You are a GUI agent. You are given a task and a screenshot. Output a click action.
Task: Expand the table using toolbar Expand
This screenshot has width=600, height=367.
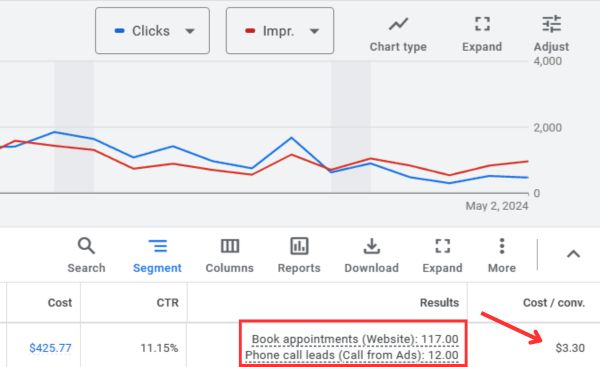442,256
